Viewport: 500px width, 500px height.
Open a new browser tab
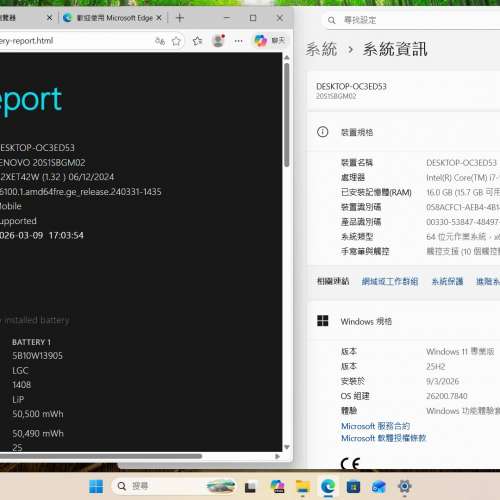tap(180, 18)
